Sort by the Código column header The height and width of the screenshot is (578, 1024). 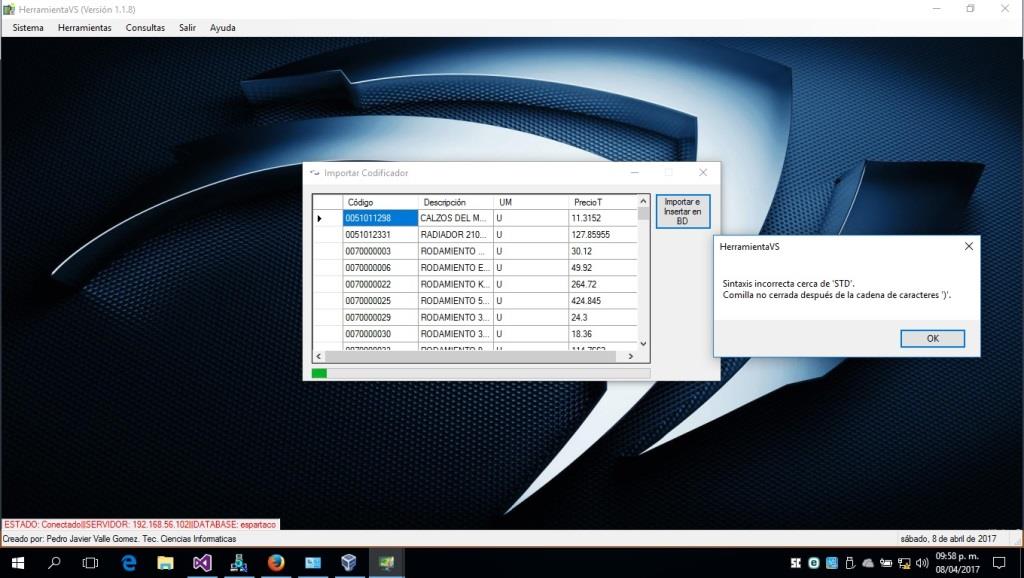click(x=380, y=202)
